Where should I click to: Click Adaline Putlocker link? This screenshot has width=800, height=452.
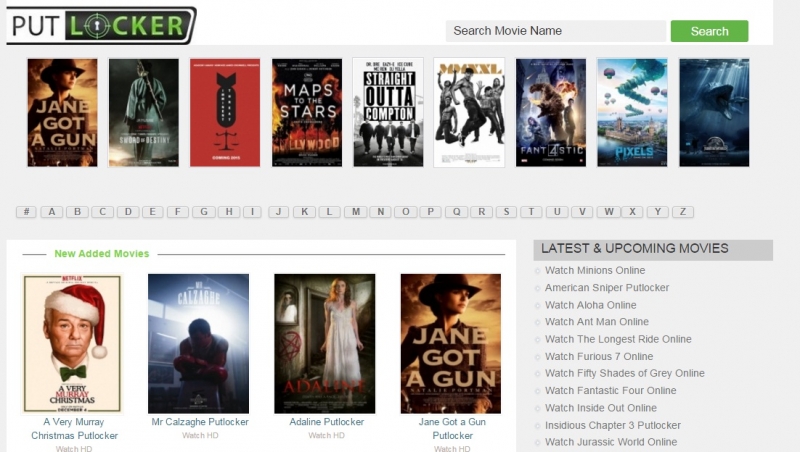coord(327,422)
